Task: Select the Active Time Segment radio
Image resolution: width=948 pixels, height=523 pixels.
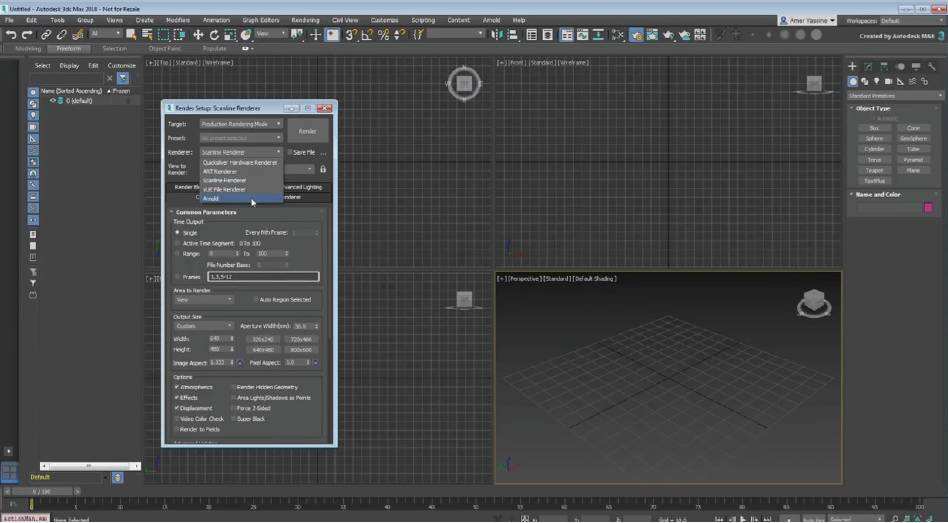Action: point(177,243)
